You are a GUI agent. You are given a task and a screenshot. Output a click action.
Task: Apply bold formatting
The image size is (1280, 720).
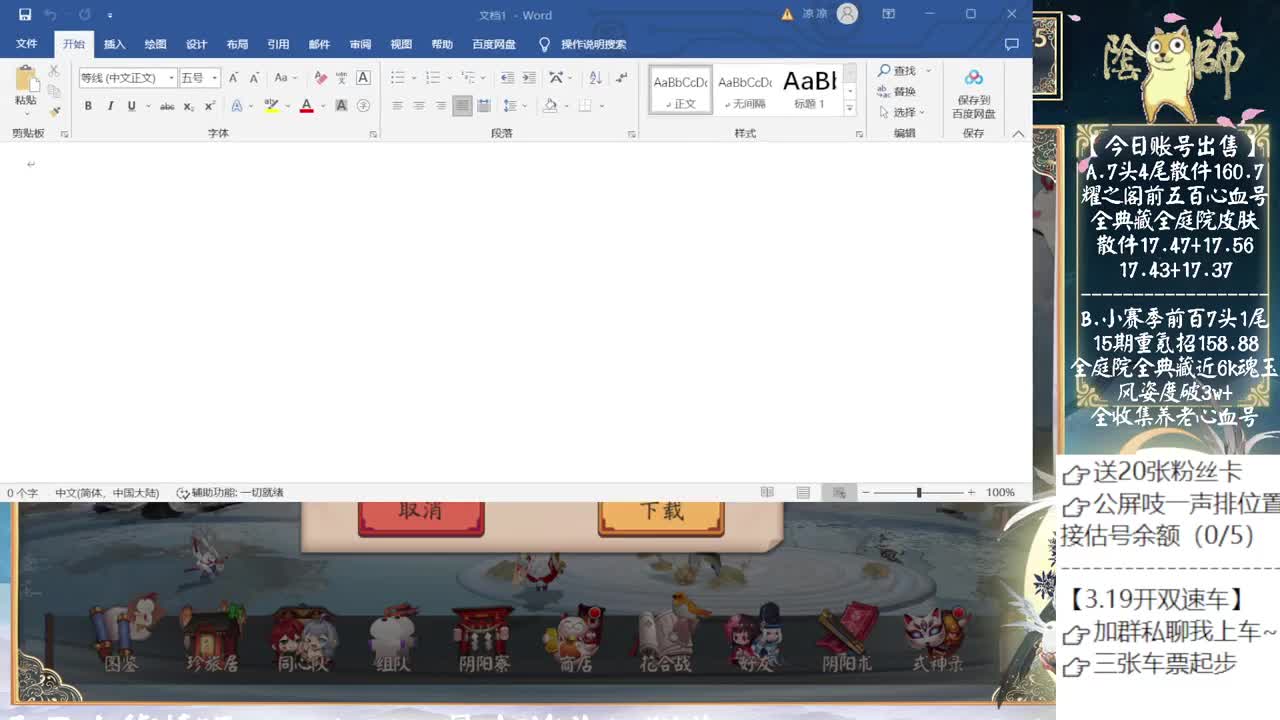[x=88, y=106]
